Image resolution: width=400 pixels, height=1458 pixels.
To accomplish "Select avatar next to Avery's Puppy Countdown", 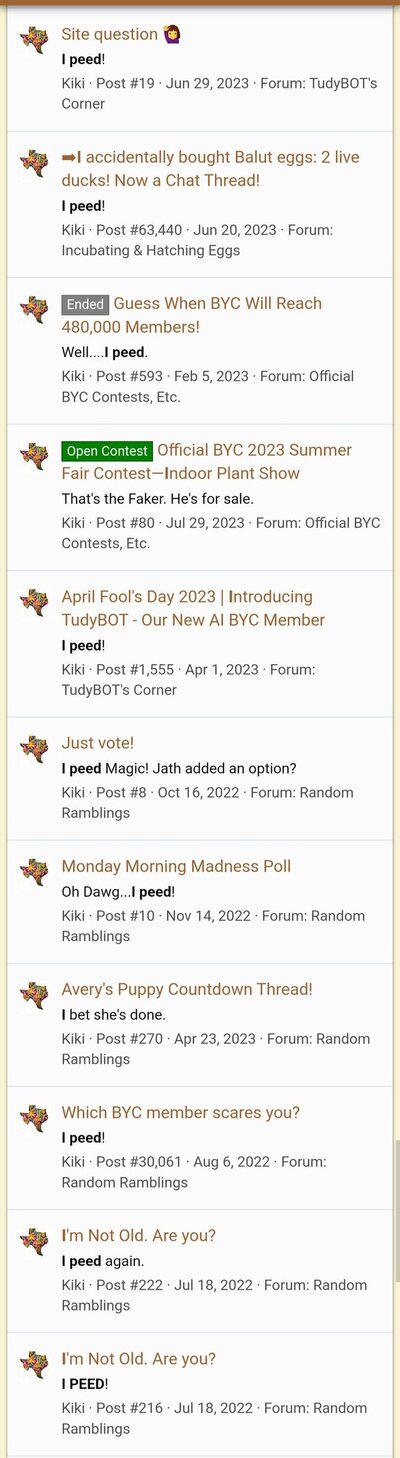I will tap(34, 996).
